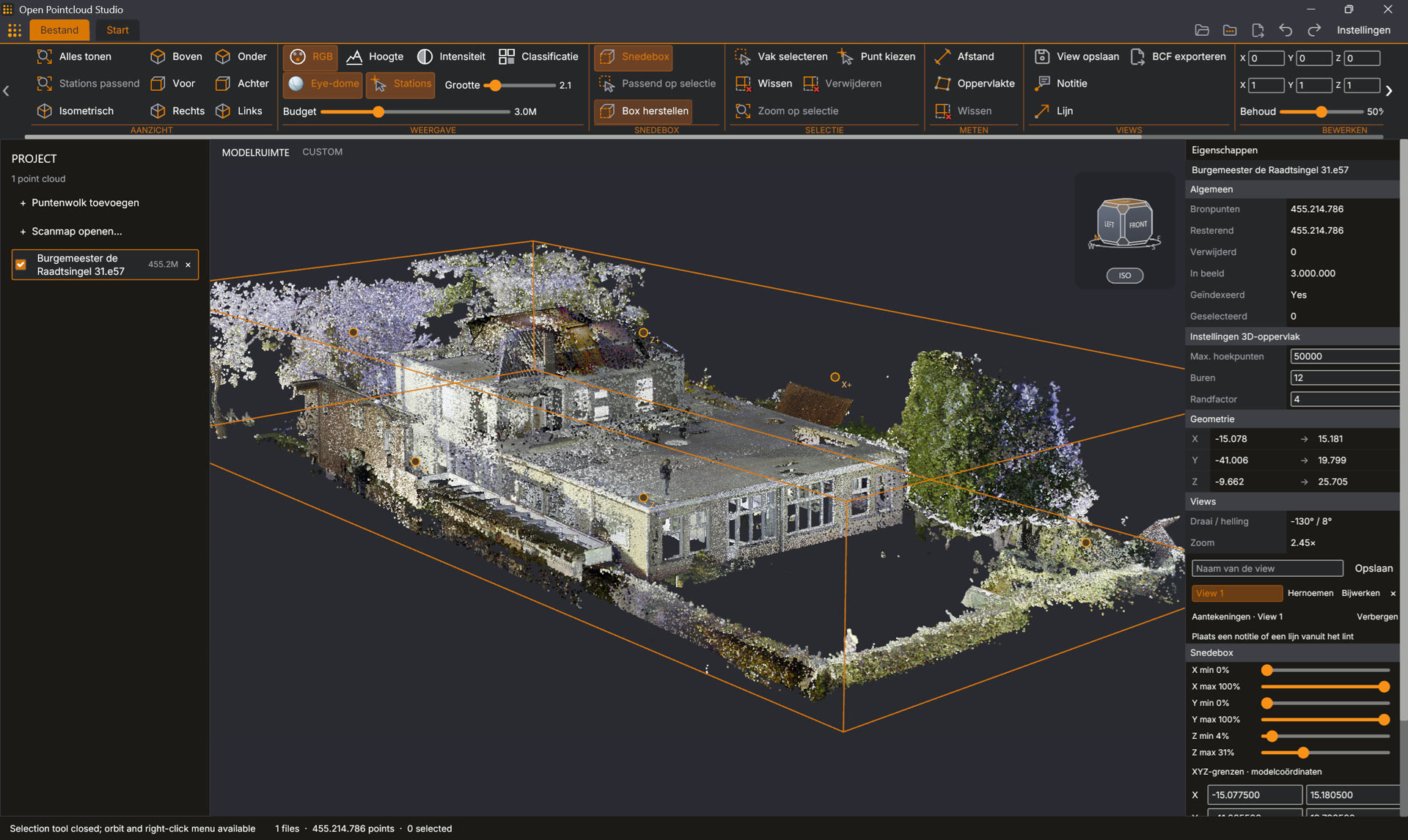Viewport: 1408px width, 840px height.
Task: Expand Puntenwolk toevoegen entry
Action: click(78, 203)
